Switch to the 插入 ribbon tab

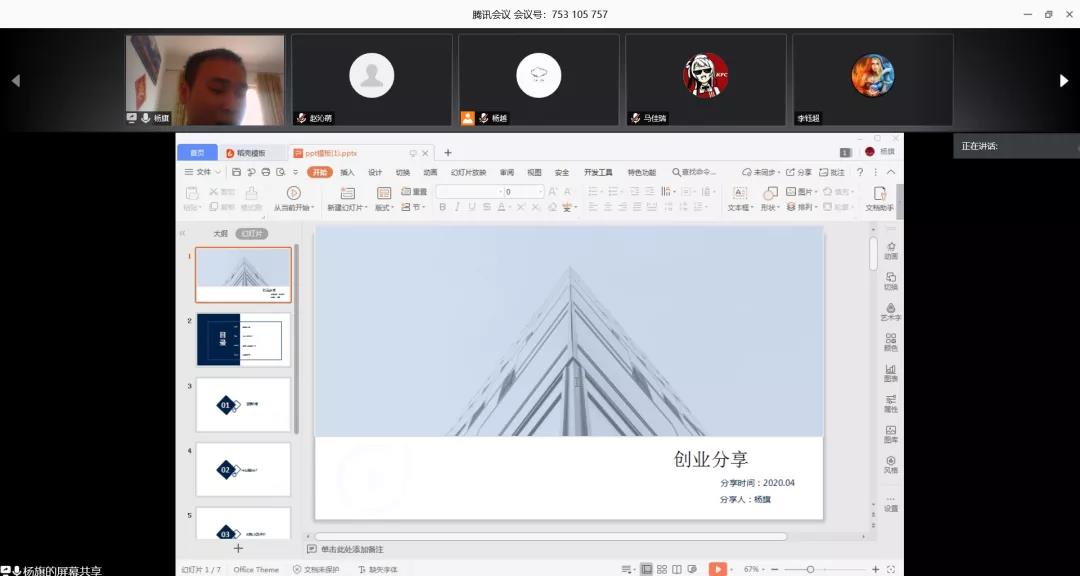pyautogui.click(x=347, y=172)
